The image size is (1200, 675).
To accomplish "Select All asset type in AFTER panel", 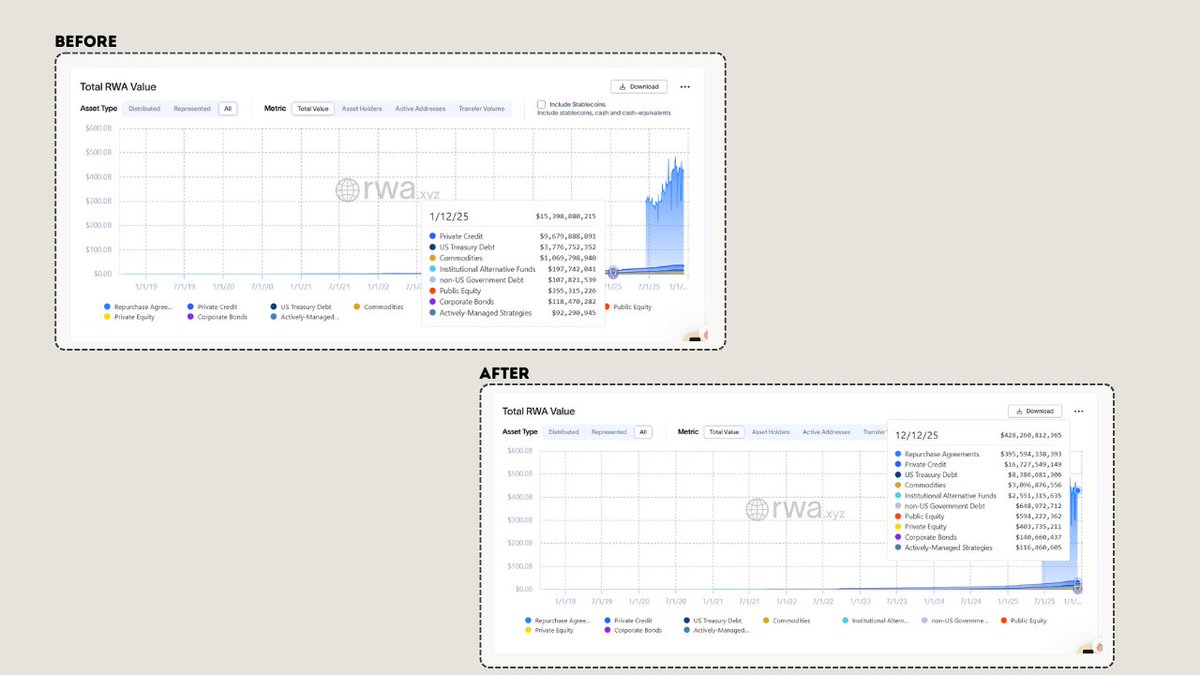I will pos(643,432).
